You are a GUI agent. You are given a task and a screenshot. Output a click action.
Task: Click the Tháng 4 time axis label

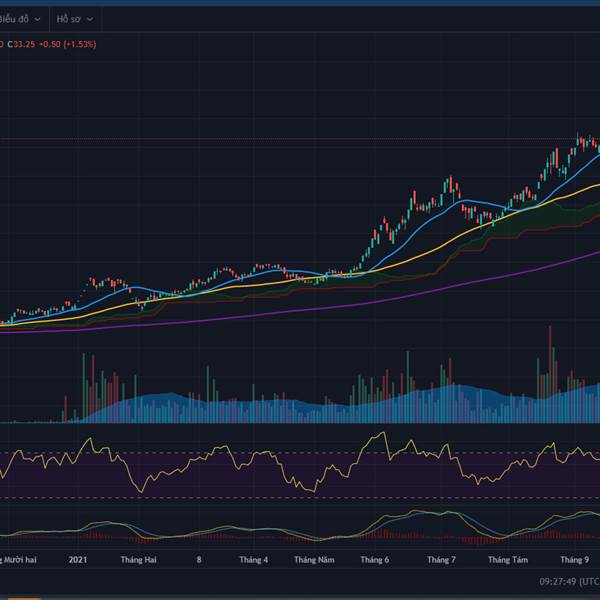pyautogui.click(x=252, y=560)
